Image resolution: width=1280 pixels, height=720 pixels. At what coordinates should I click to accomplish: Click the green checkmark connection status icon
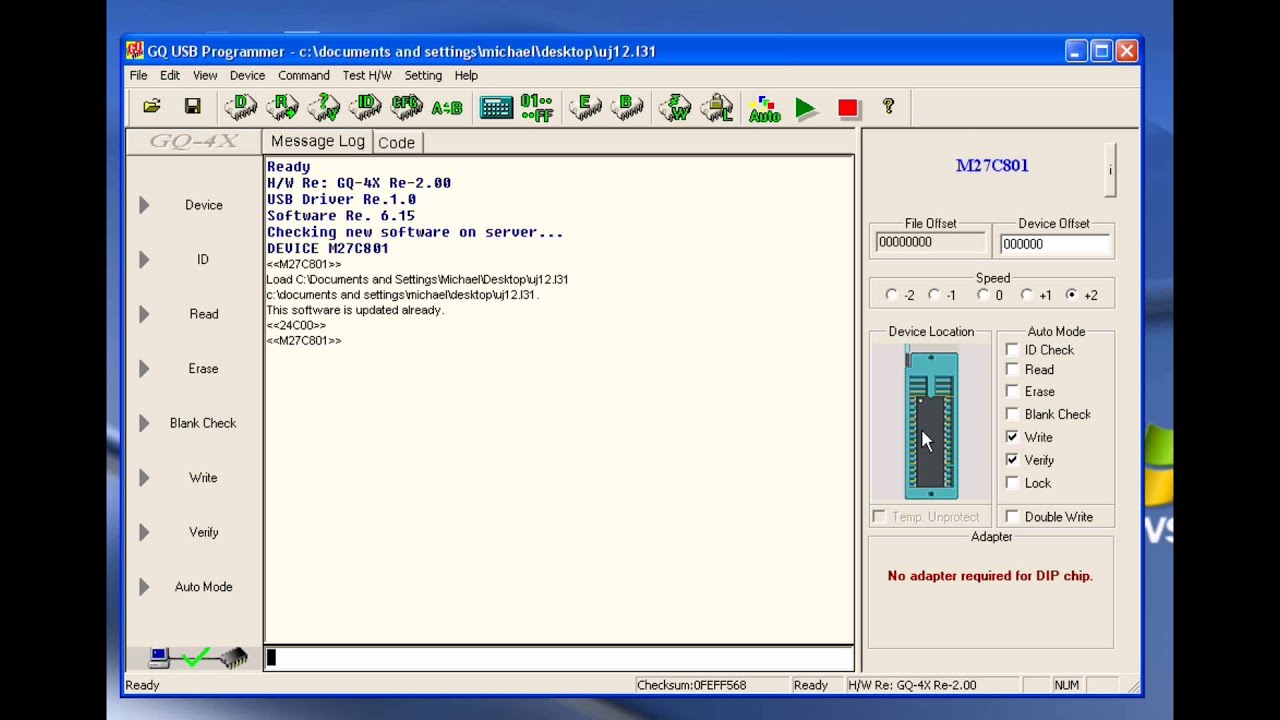(196, 657)
